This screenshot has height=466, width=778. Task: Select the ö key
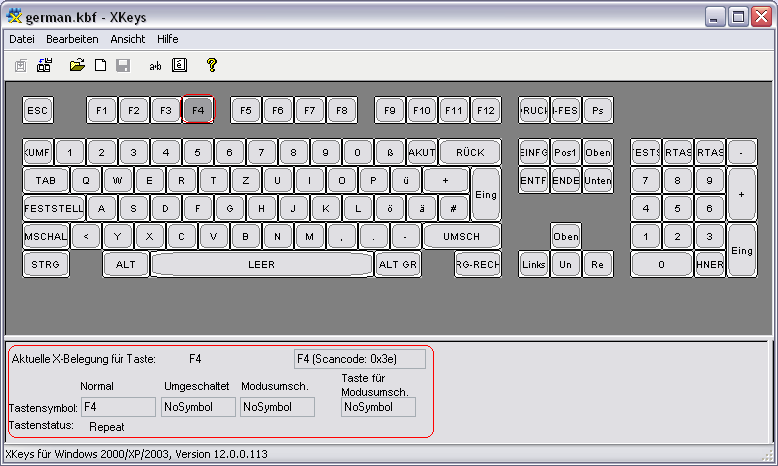click(390, 208)
